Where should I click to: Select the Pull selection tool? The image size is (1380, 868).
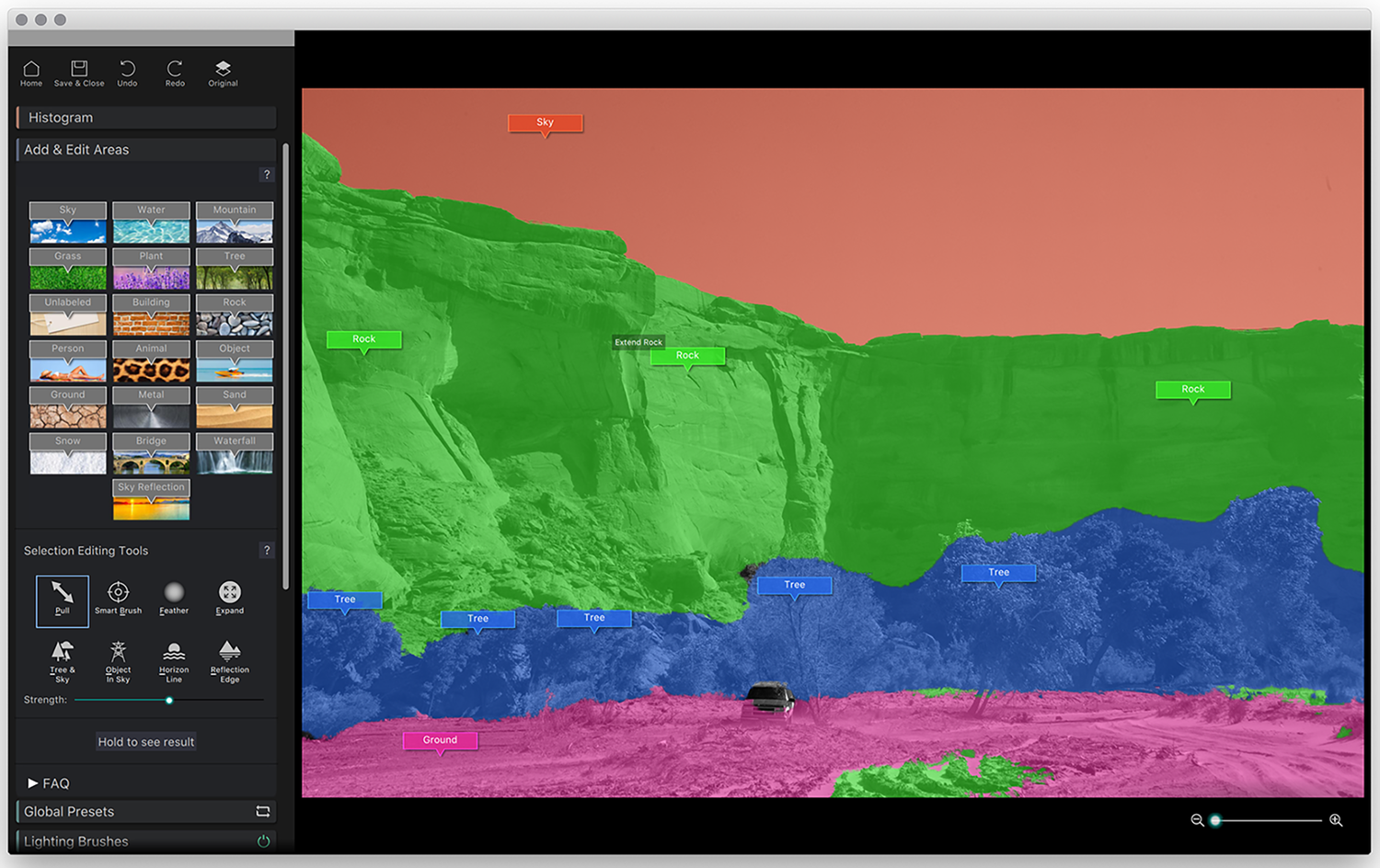(x=62, y=599)
